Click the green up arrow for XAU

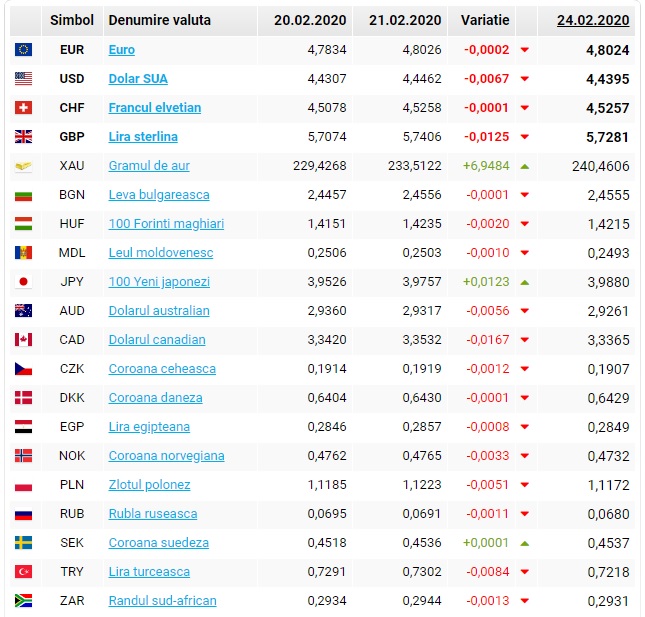point(524,167)
